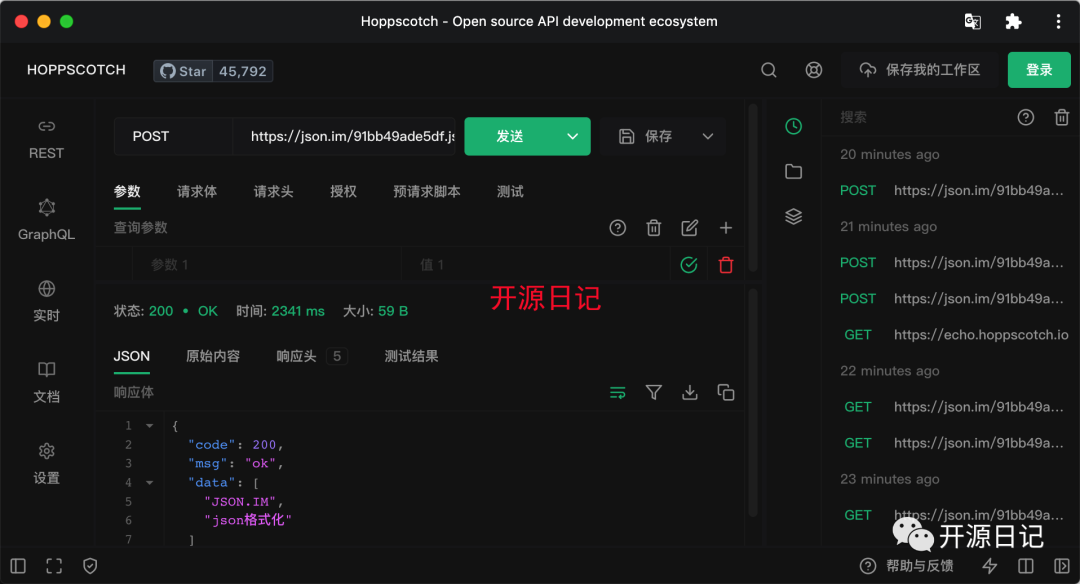Open browser extensions puzzle icon
The image size is (1080, 584).
[x=1013, y=21]
